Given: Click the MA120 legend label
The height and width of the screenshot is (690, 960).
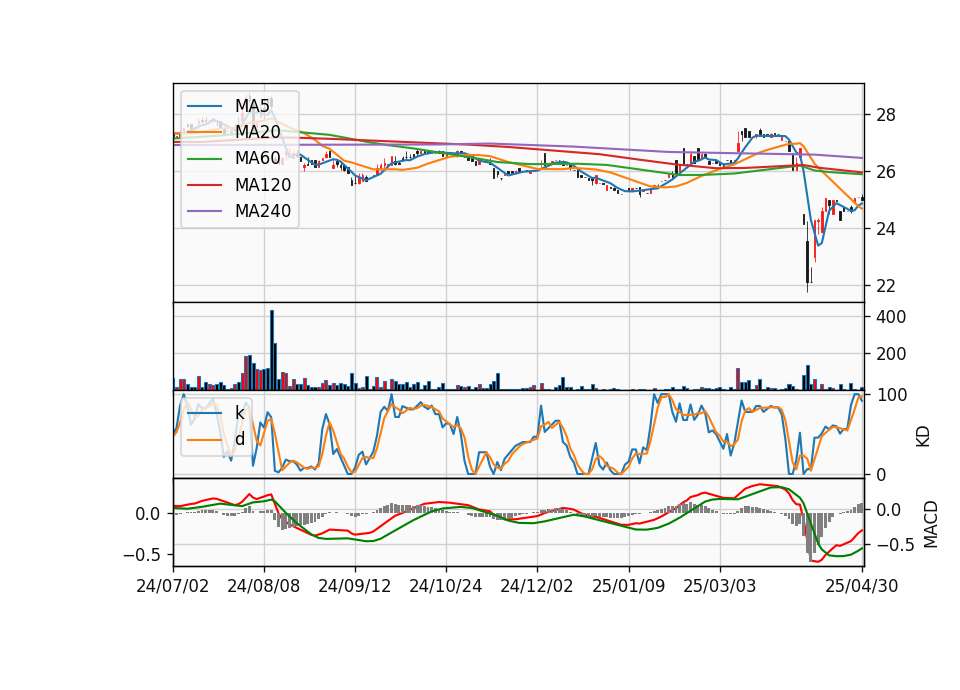Looking at the screenshot, I should click(x=263, y=184).
